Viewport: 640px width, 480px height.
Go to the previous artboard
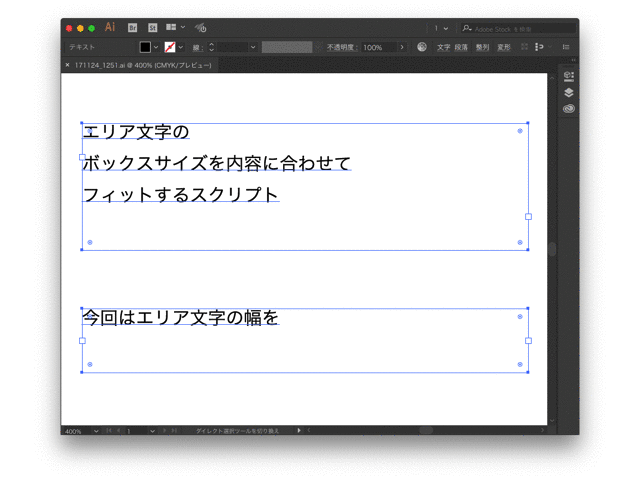click(118, 431)
